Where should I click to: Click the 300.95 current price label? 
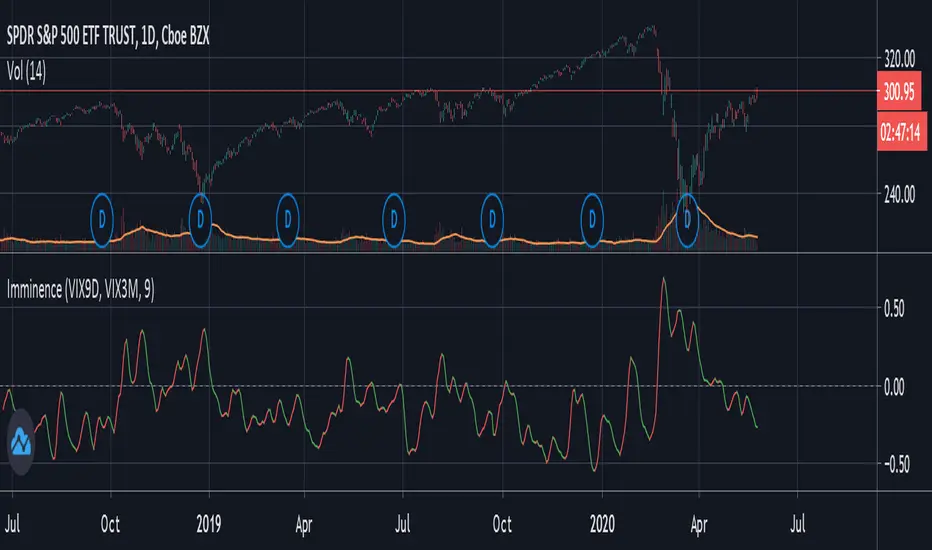tap(899, 91)
